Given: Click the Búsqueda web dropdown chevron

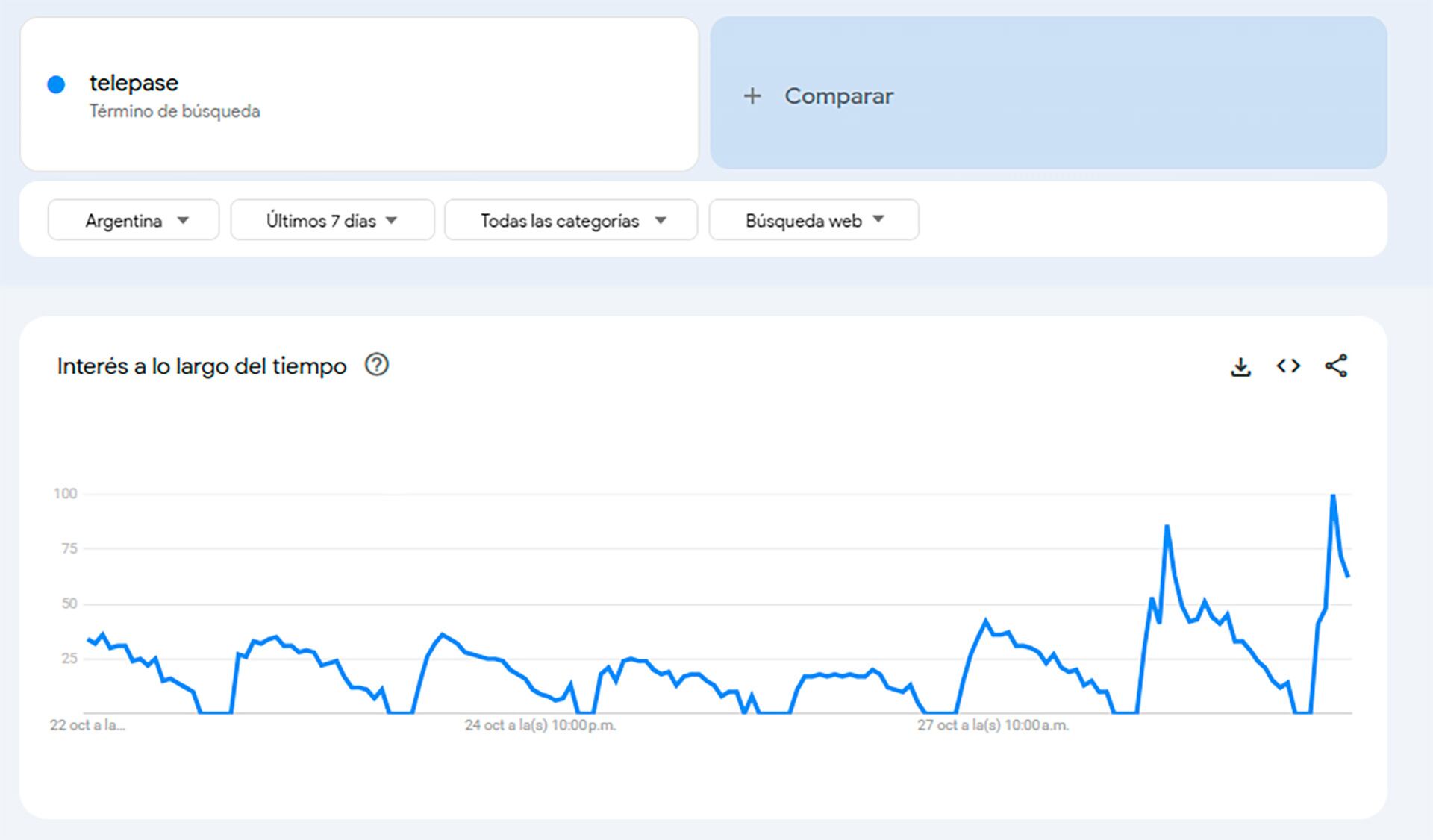Looking at the screenshot, I should (878, 220).
